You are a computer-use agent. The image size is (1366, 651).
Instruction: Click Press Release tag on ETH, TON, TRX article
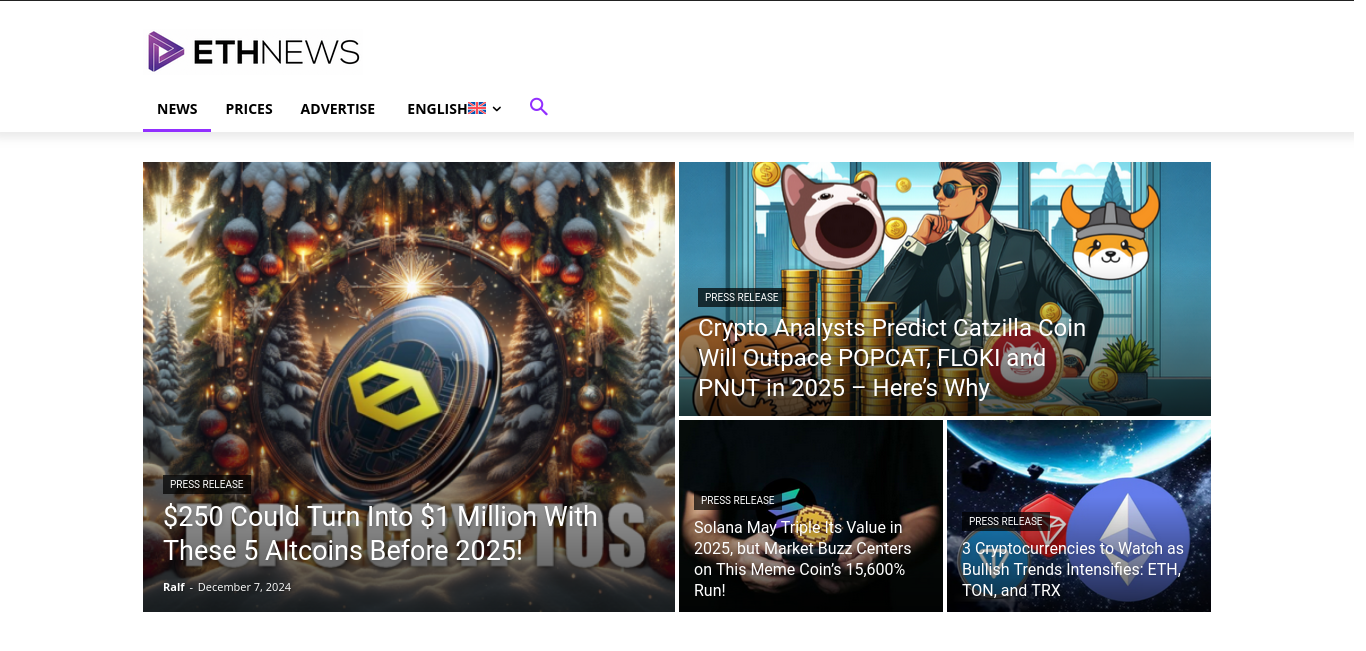coord(1006,521)
